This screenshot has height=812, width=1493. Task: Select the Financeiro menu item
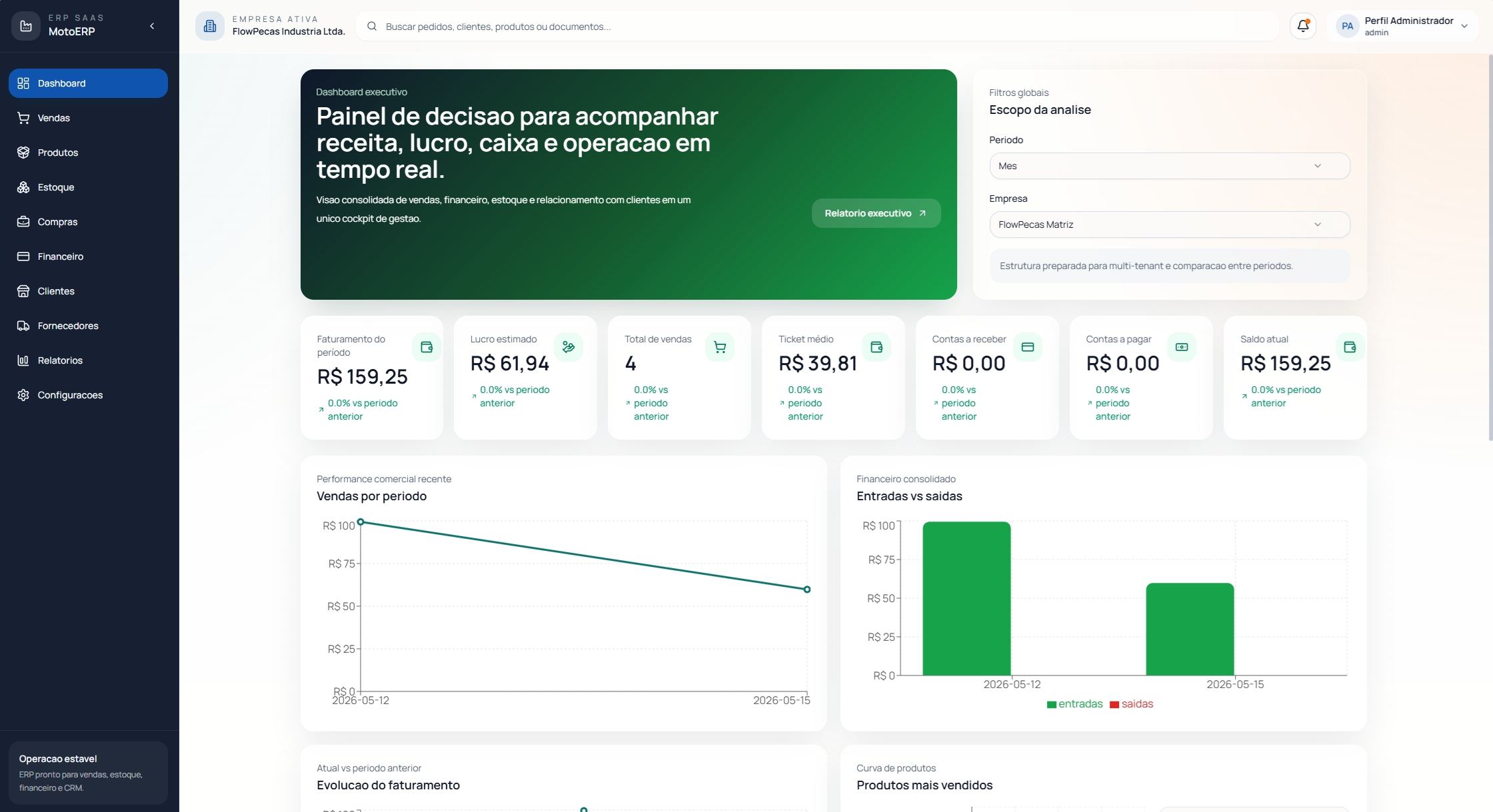88,256
